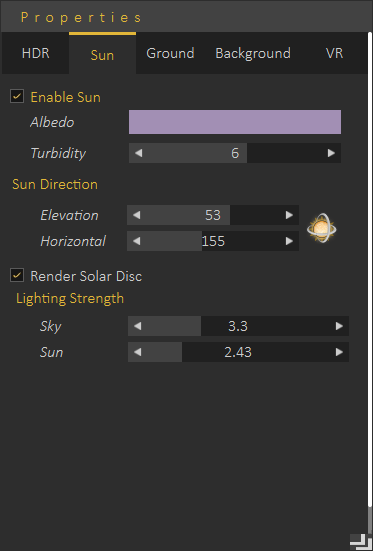The height and width of the screenshot is (551, 373).
Task: Increase Sky strength with right arrow
Action: pyautogui.click(x=339, y=326)
